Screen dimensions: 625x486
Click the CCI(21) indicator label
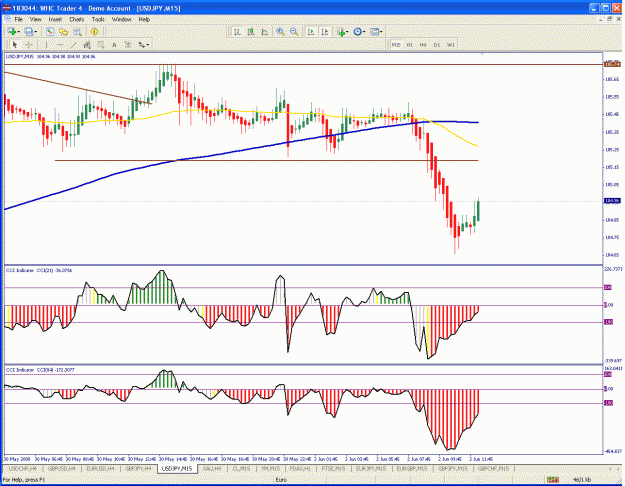[x=39, y=271]
